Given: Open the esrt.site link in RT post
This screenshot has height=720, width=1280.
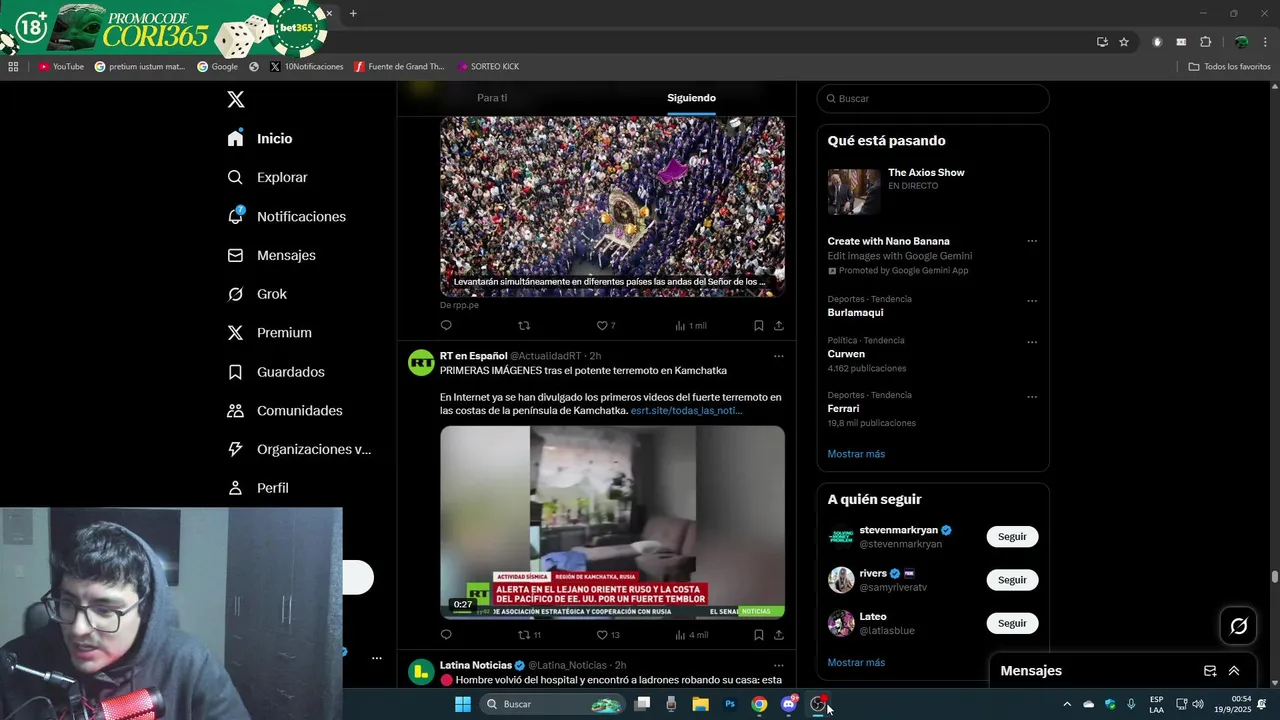Looking at the screenshot, I should tap(686, 411).
